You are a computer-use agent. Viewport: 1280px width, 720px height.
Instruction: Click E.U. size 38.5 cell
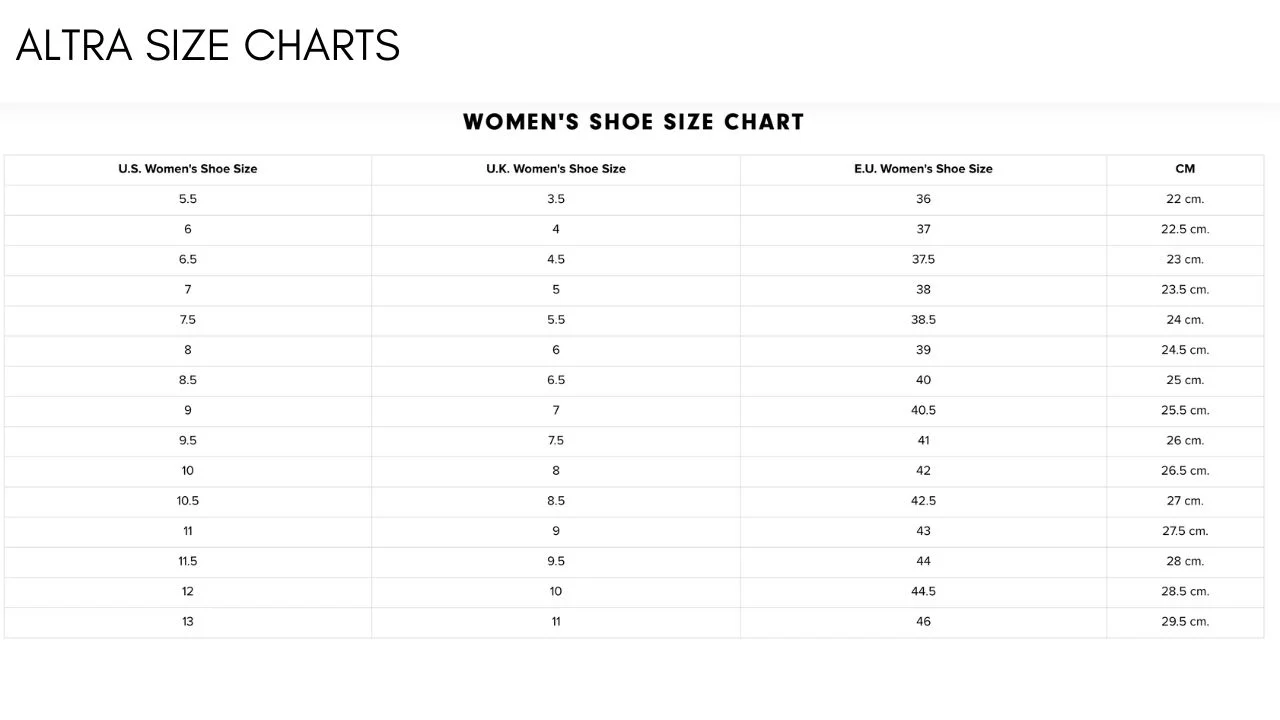click(x=923, y=320)
